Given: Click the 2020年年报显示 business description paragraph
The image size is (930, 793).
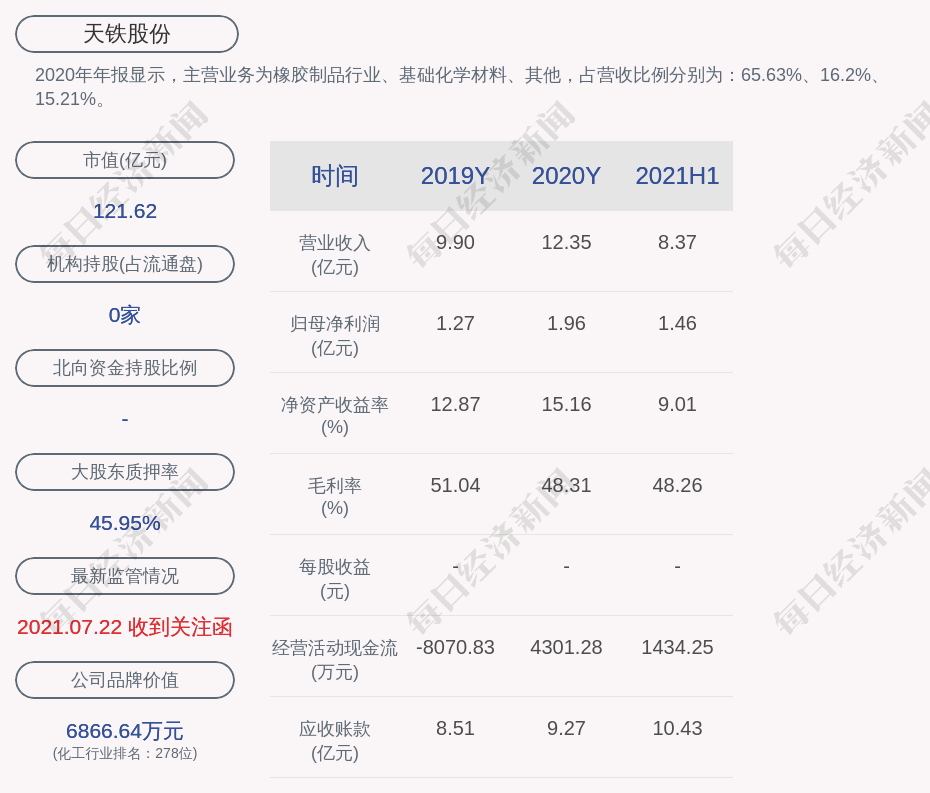Looking at the screenshot, I should (x=460, y=87).
